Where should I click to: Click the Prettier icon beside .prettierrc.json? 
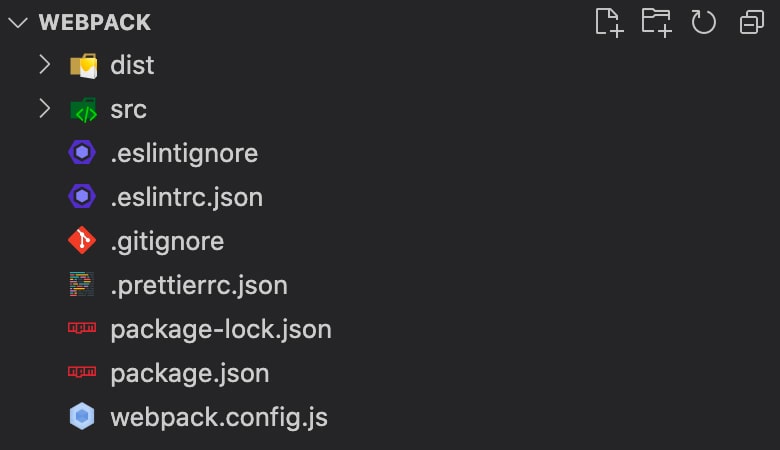coord(82,284)
